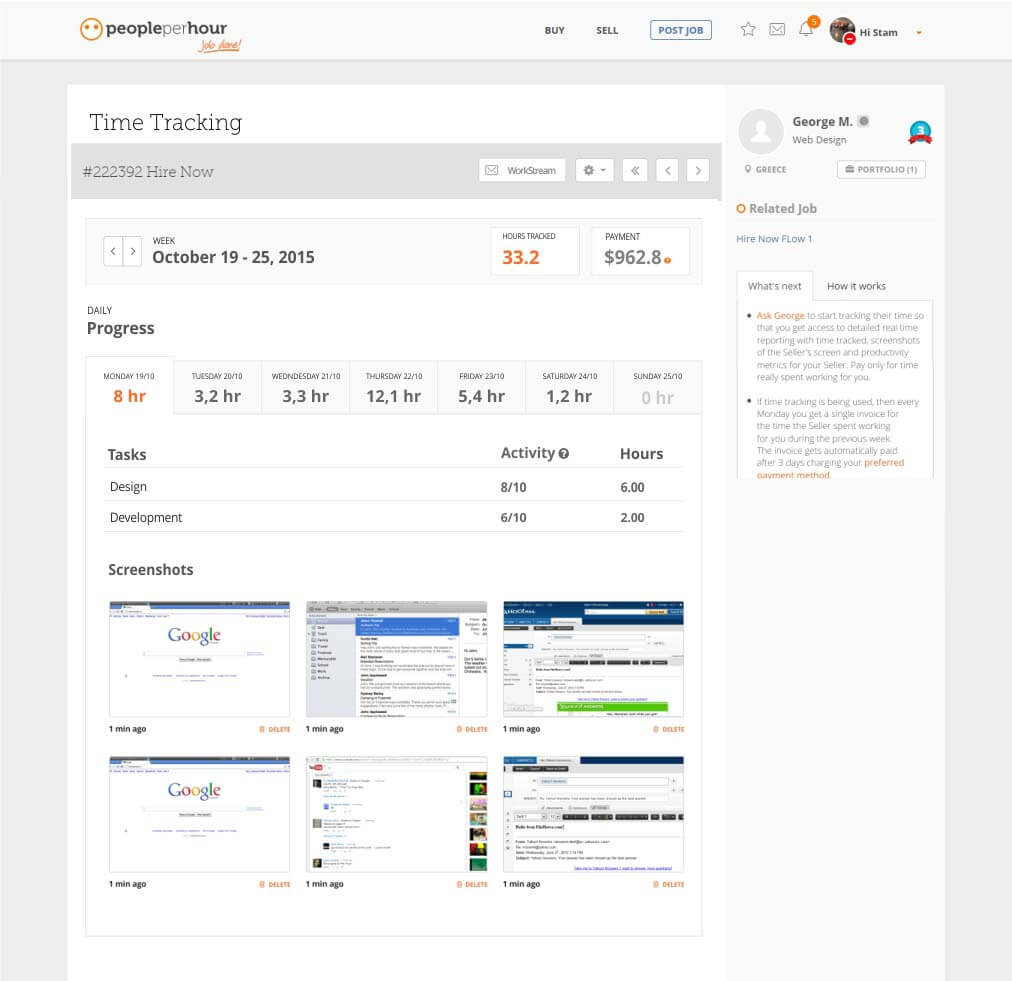Click George M.'s profile avatar
The height and width of the screenshot is (981, 1012).
pos(760,131)
